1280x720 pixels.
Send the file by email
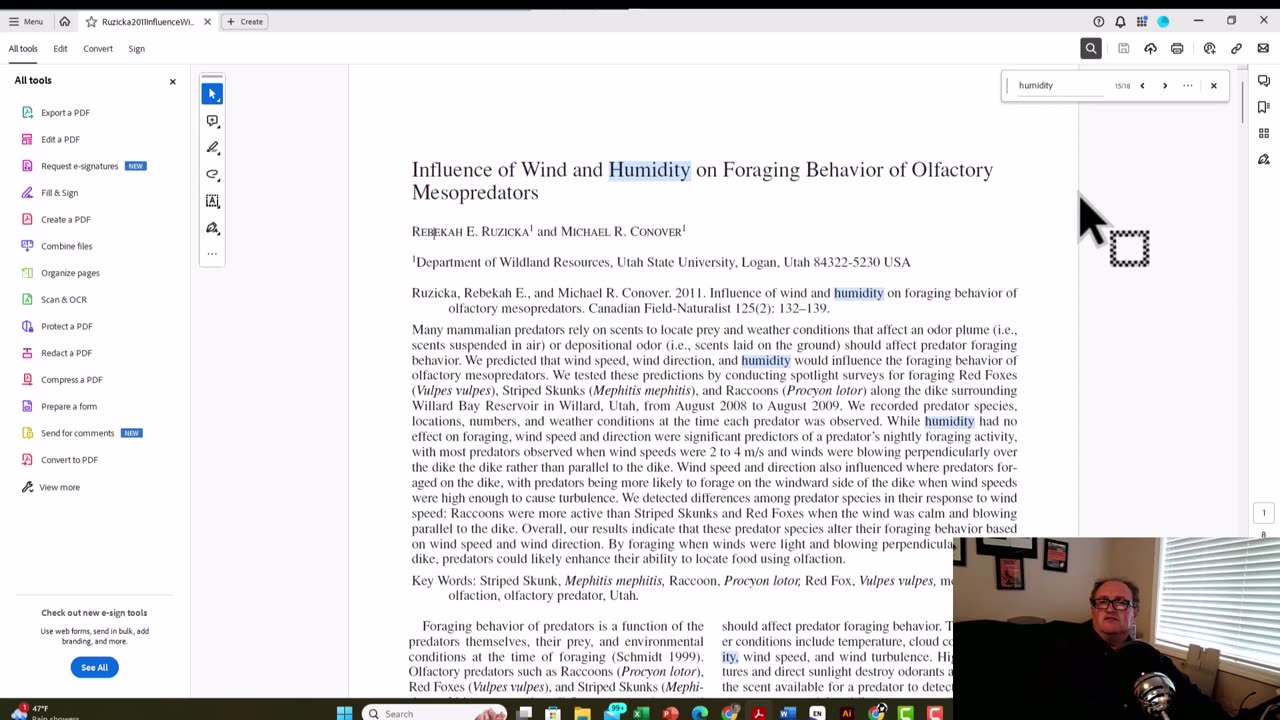(x=1263, y=48)
